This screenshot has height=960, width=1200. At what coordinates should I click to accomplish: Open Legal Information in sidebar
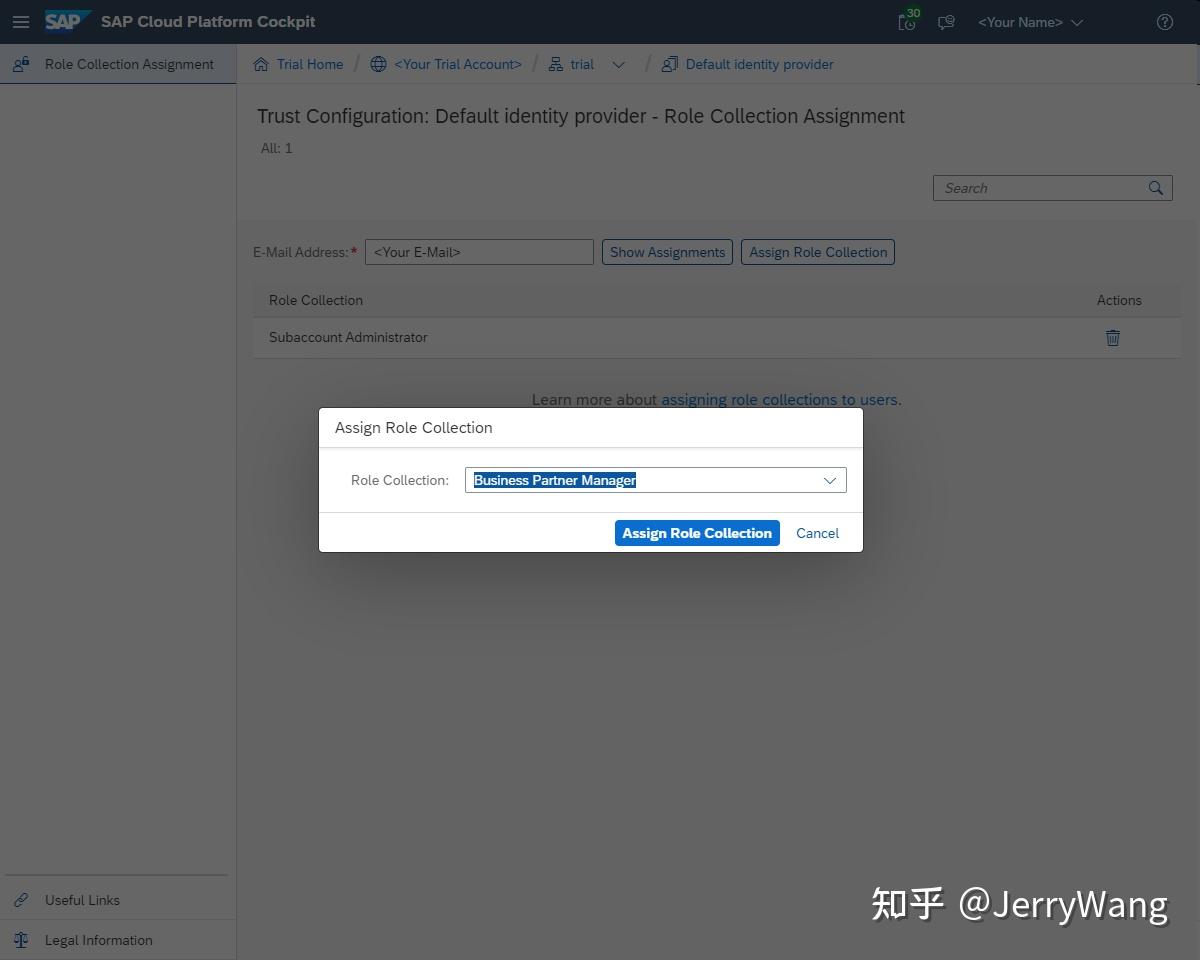coord(98,940)
